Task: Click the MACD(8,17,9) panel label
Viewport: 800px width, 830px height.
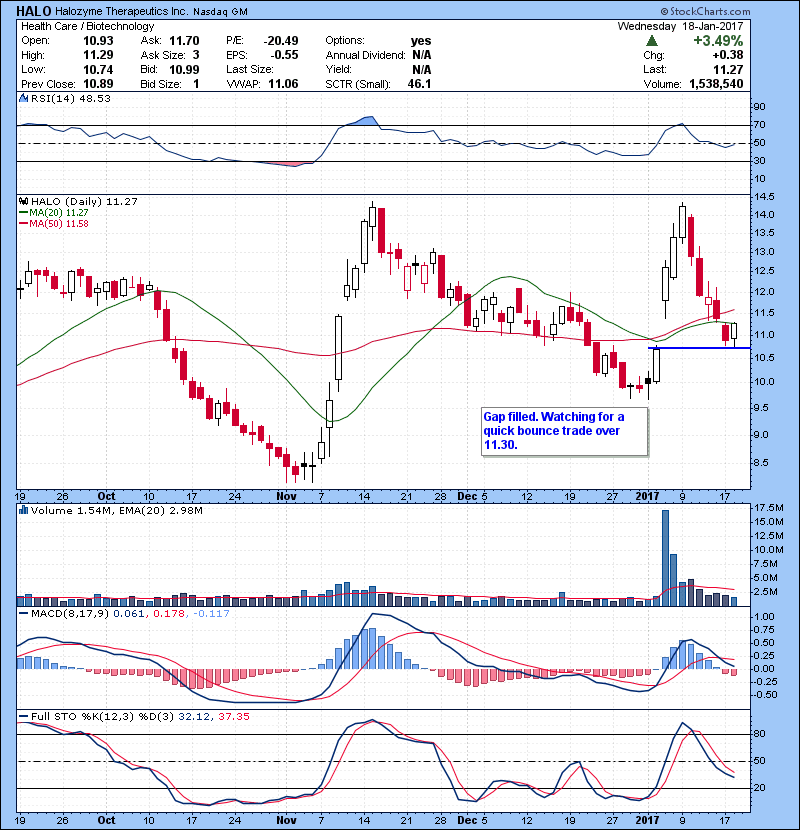Action: click(x=69, y=614)
